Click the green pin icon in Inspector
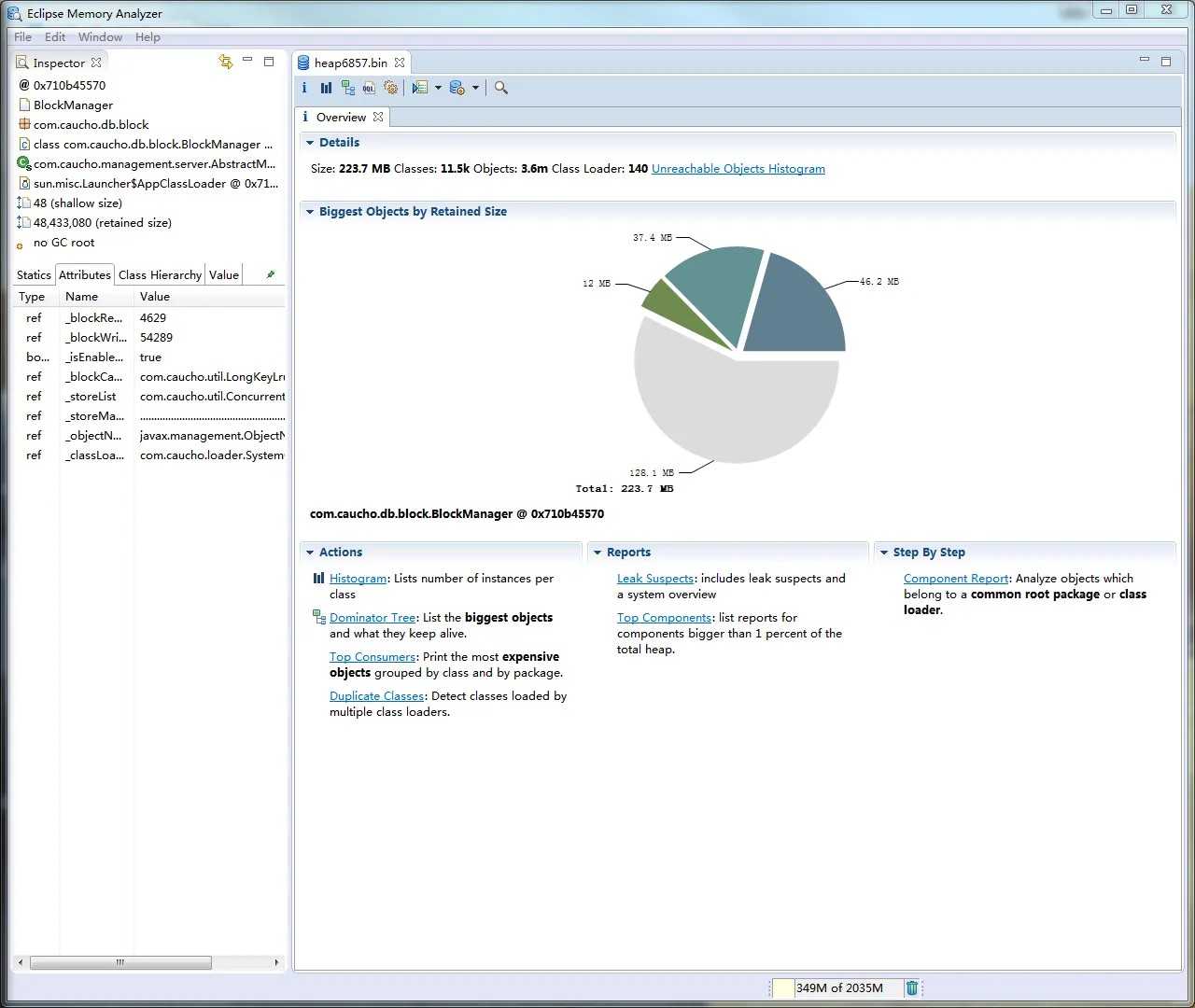Screen dimensions: 1195x1008 click(x=271, y=274)
